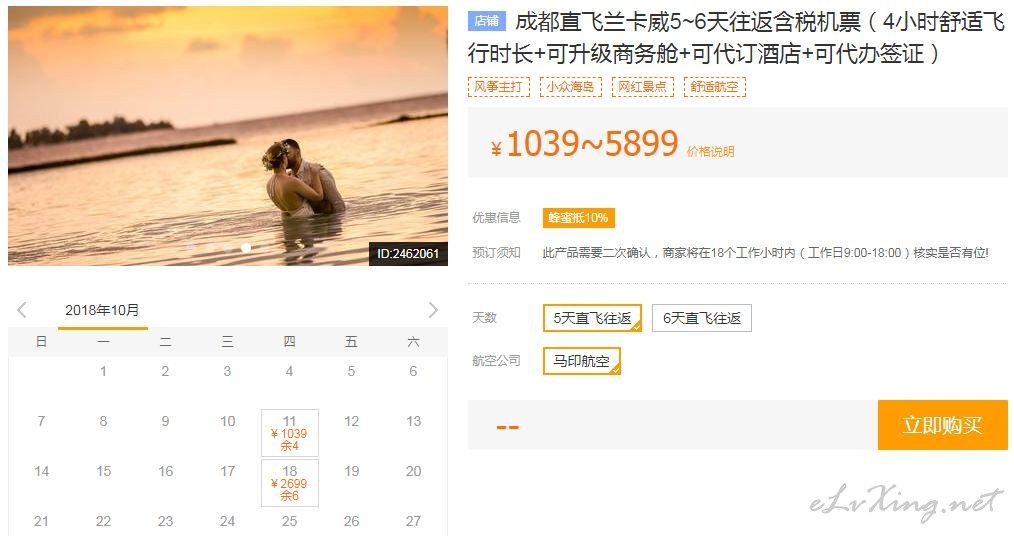Select October 11 priced ¥1039
This screenshot has height=536, width=1014.
pos(290,433)
